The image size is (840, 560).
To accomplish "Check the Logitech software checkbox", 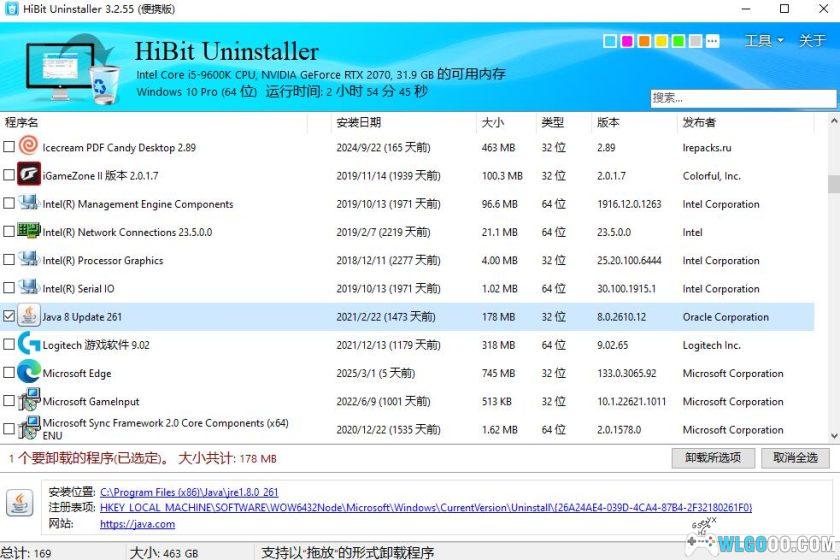I will point(9,344).
